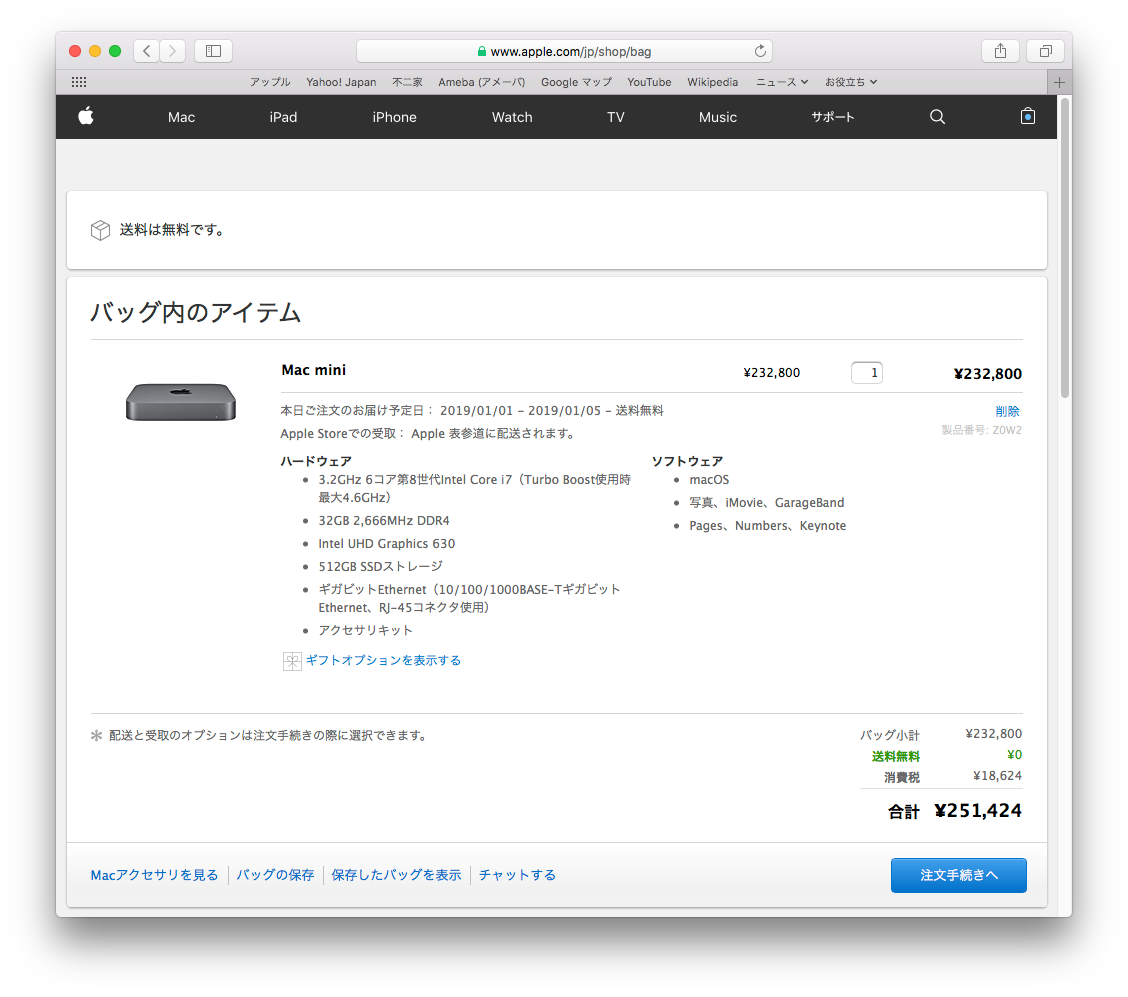Viewport: 1128px width, 997px height.
Task: Open the Yahoo! Japan bookmark
Action: [341, 82]
